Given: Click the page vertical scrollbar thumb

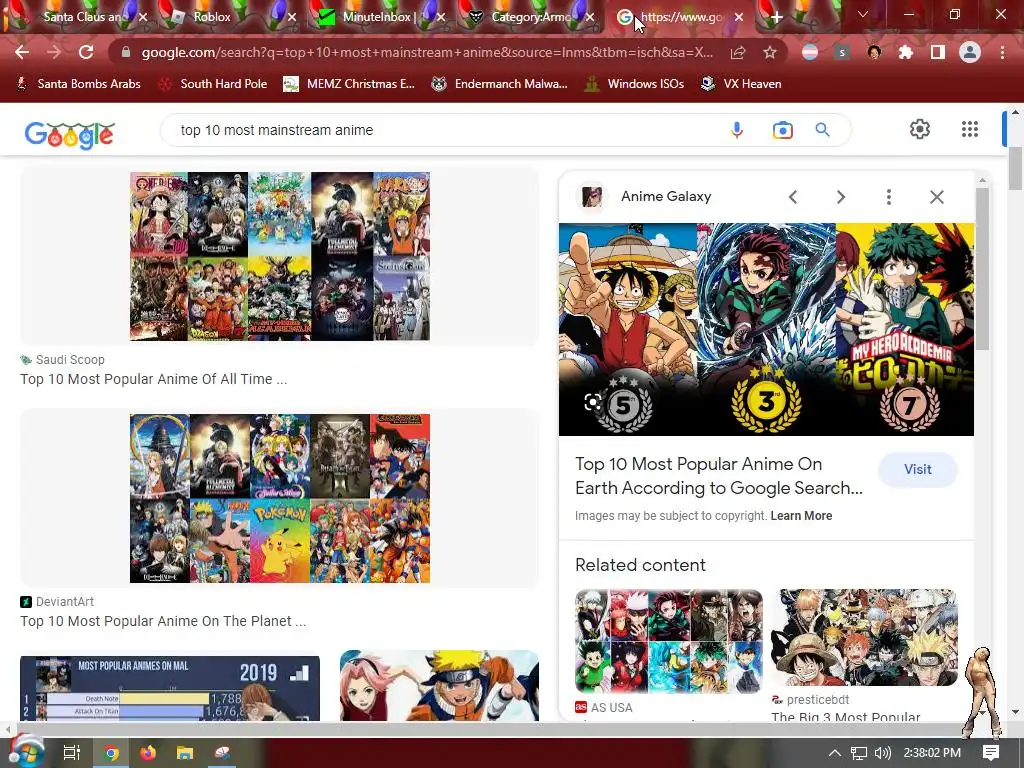Looking at the screenshot, I should click(x=1016, y=168).
